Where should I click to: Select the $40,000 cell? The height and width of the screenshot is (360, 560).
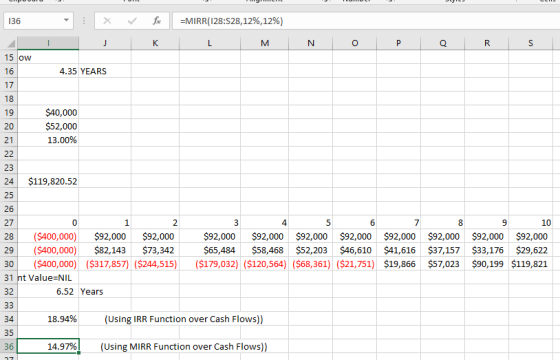[x=48, y=112]
